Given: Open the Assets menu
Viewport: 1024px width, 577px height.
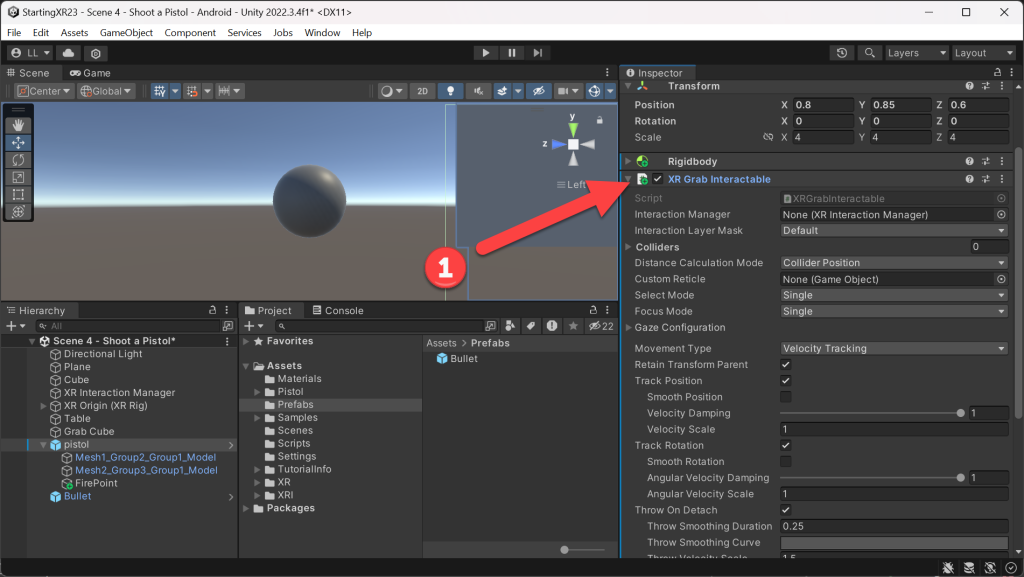Looking at the screenshot, I should pos(74,33).
